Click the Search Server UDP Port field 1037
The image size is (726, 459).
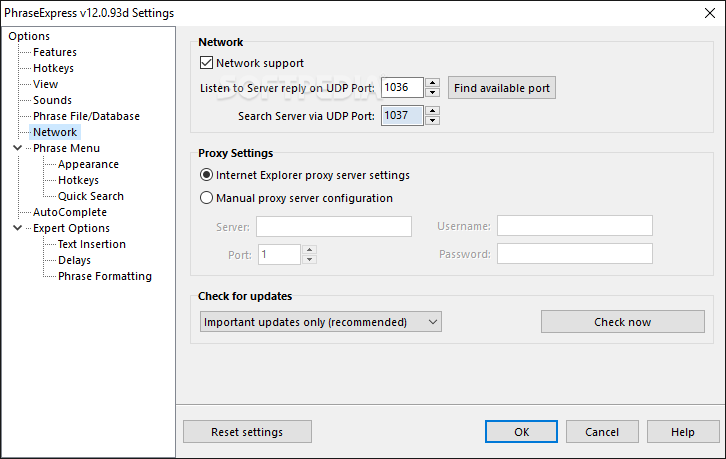pyautogui.click(x=402, y=115)
